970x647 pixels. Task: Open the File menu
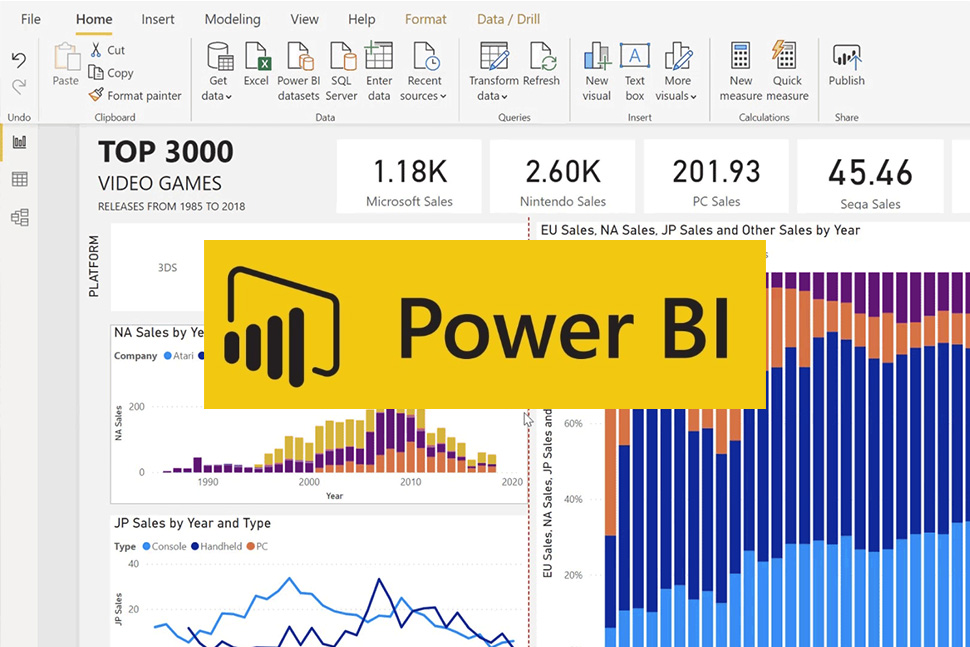coord(31,19)
